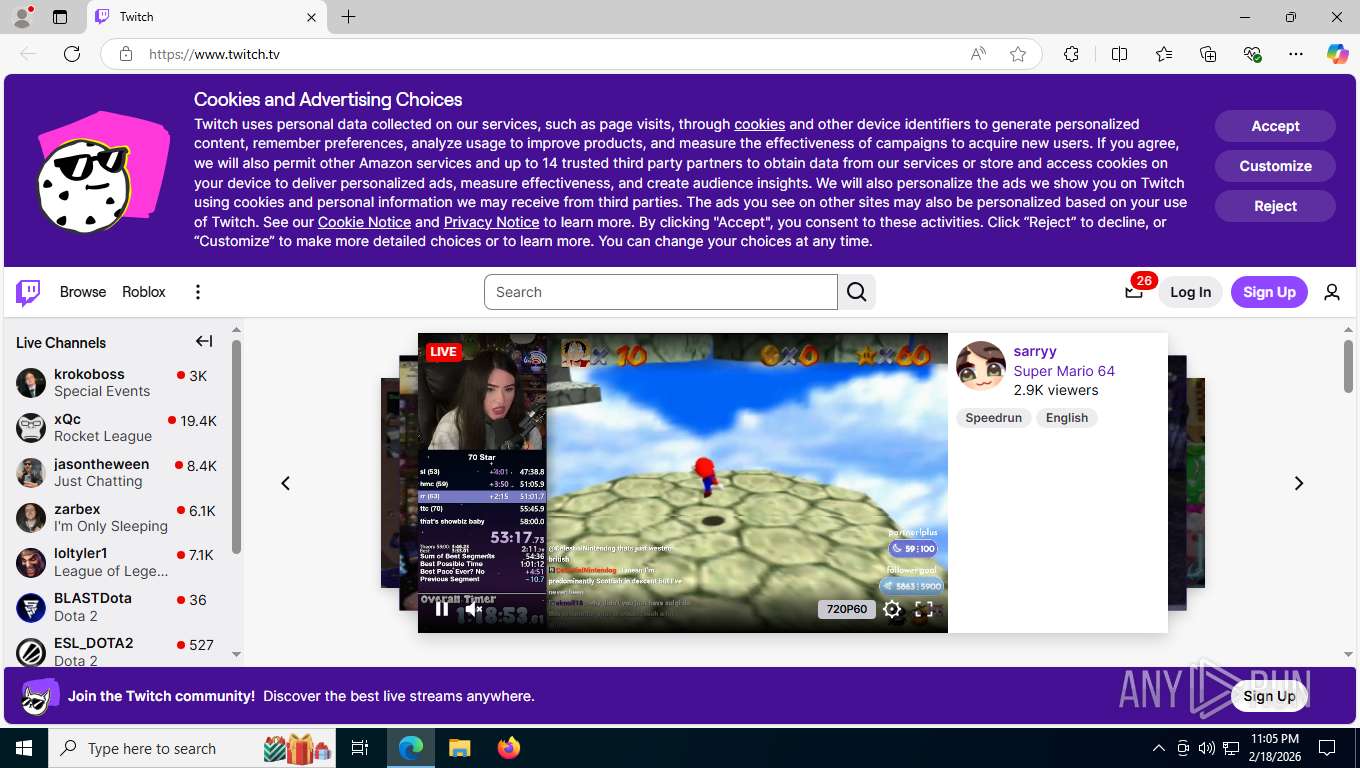Open the Cookie Notice link

pyautogui.click(x=364, y=222)
